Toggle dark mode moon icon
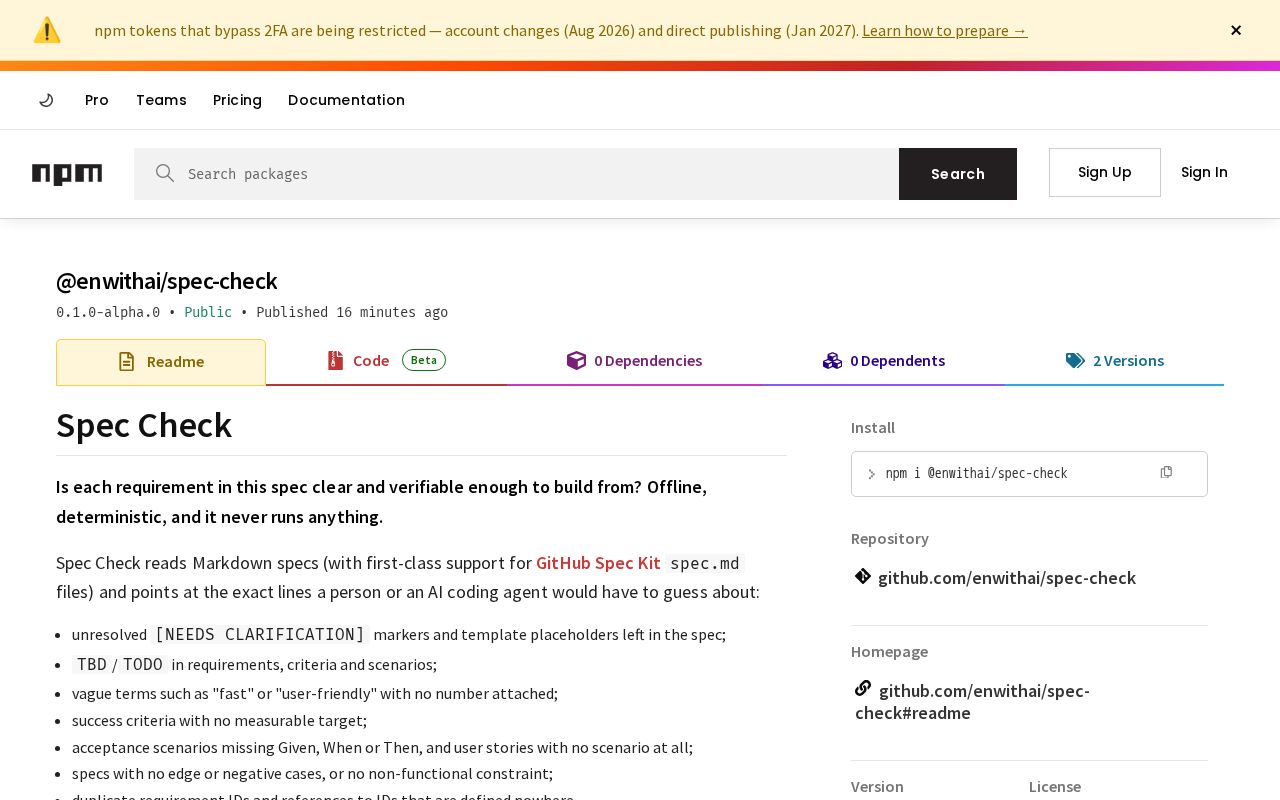This screenshot has width=1280, height=800. coord(46,100)
